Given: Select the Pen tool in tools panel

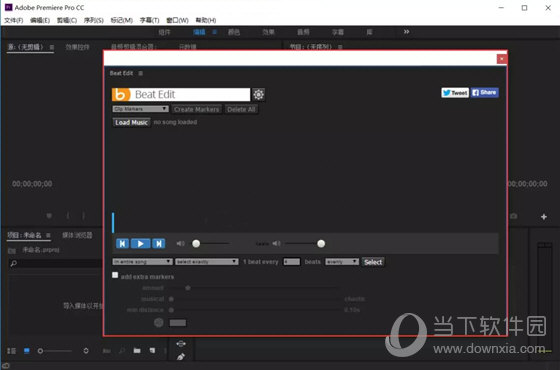Looking at the screenshot, I should (x=181, y=357).
